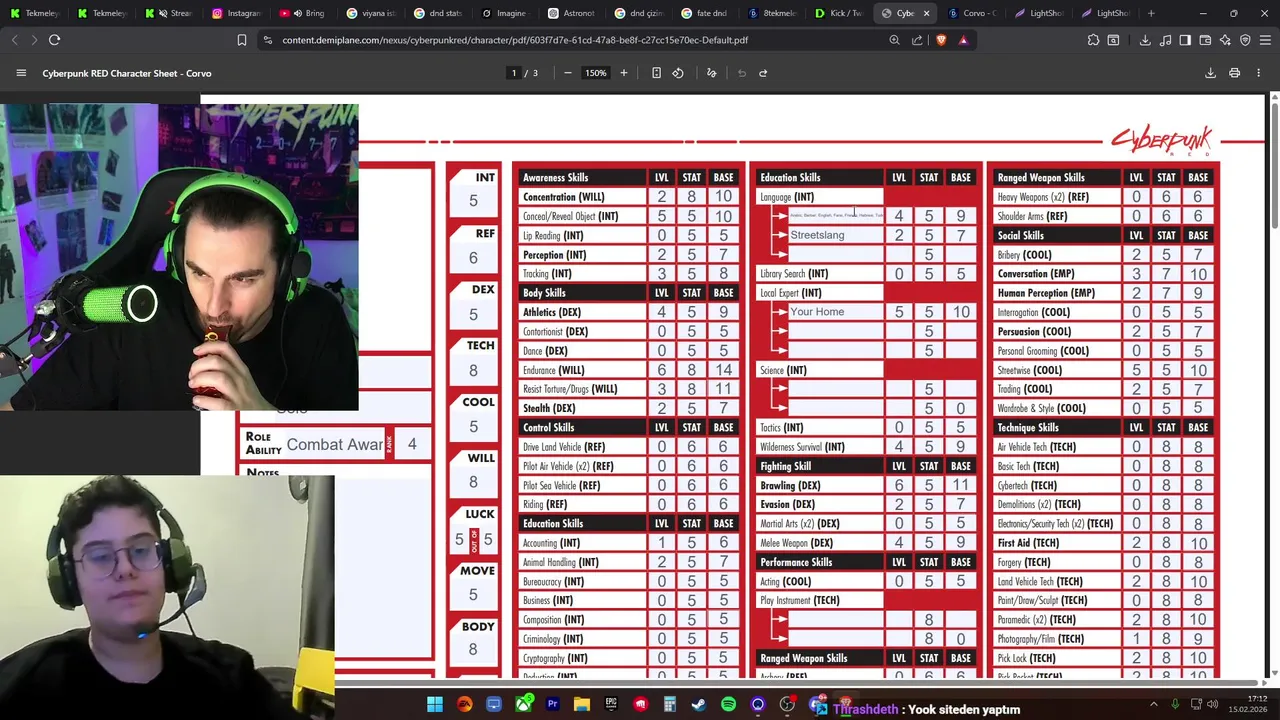Screen dimensions: 1280x720
Task: Open browser zoom magnifier in address bar
Action: coord(894,40)
